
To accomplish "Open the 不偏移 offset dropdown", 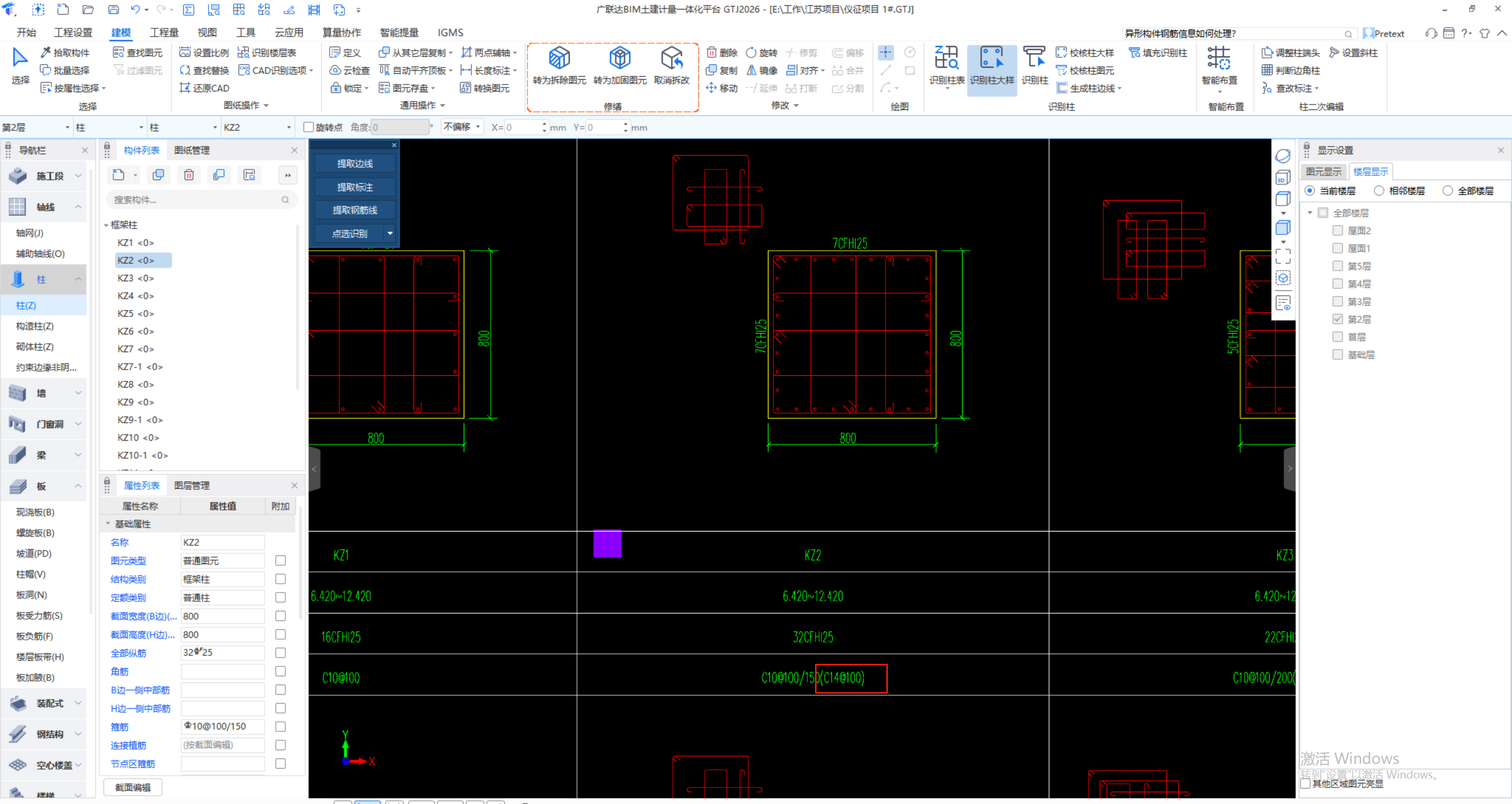I will tap(462, 127).
